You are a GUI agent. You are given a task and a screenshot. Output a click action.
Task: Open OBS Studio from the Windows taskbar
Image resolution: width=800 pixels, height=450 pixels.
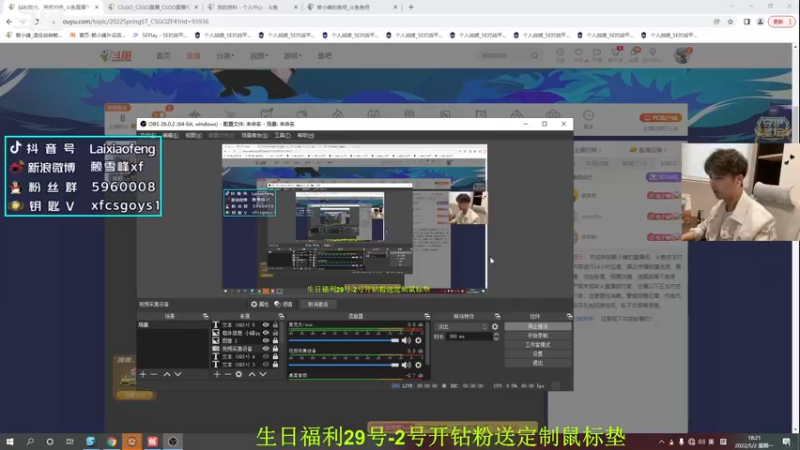[x=172, y=441]
